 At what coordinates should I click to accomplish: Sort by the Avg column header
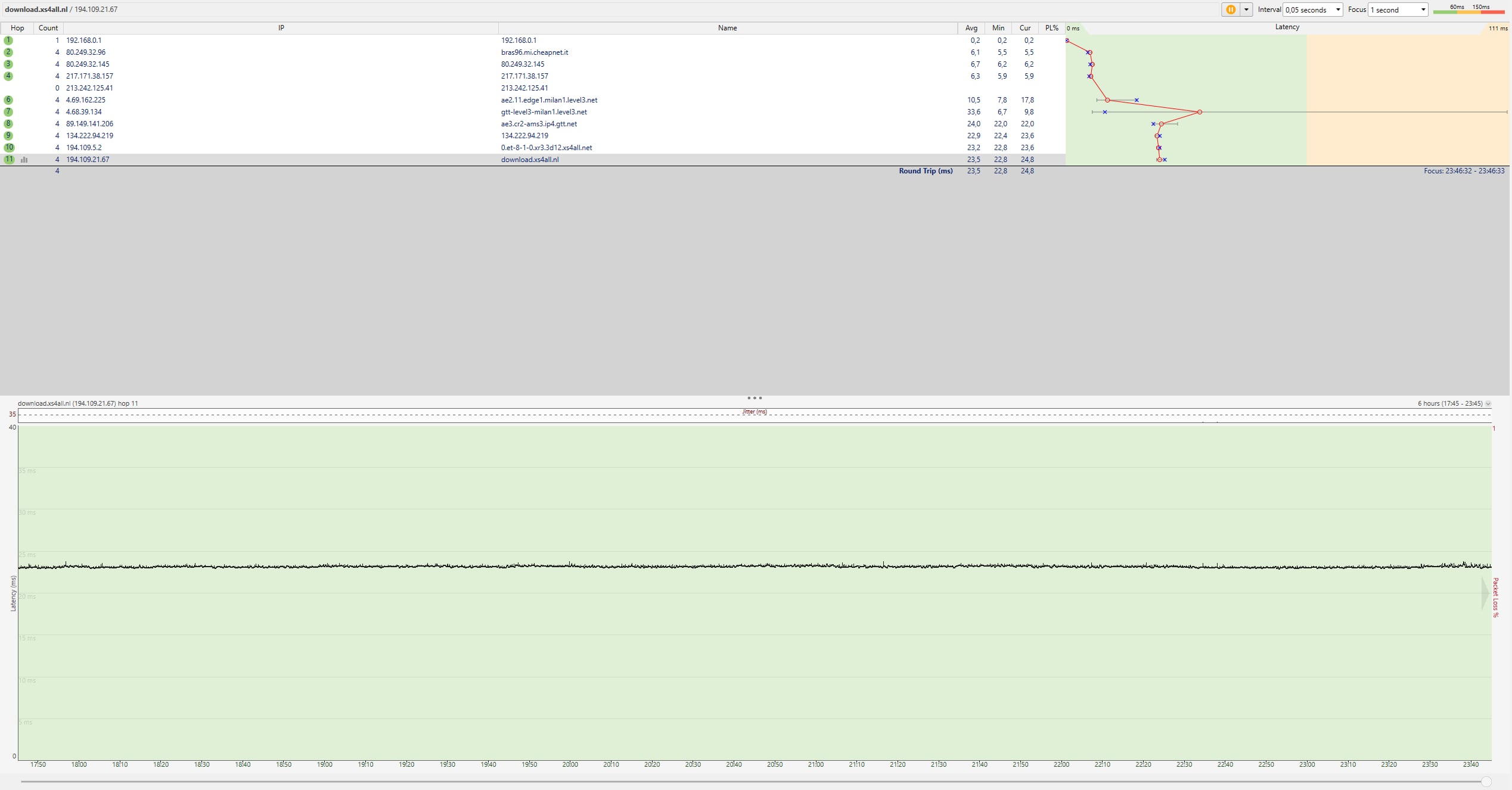pos(971,28)
